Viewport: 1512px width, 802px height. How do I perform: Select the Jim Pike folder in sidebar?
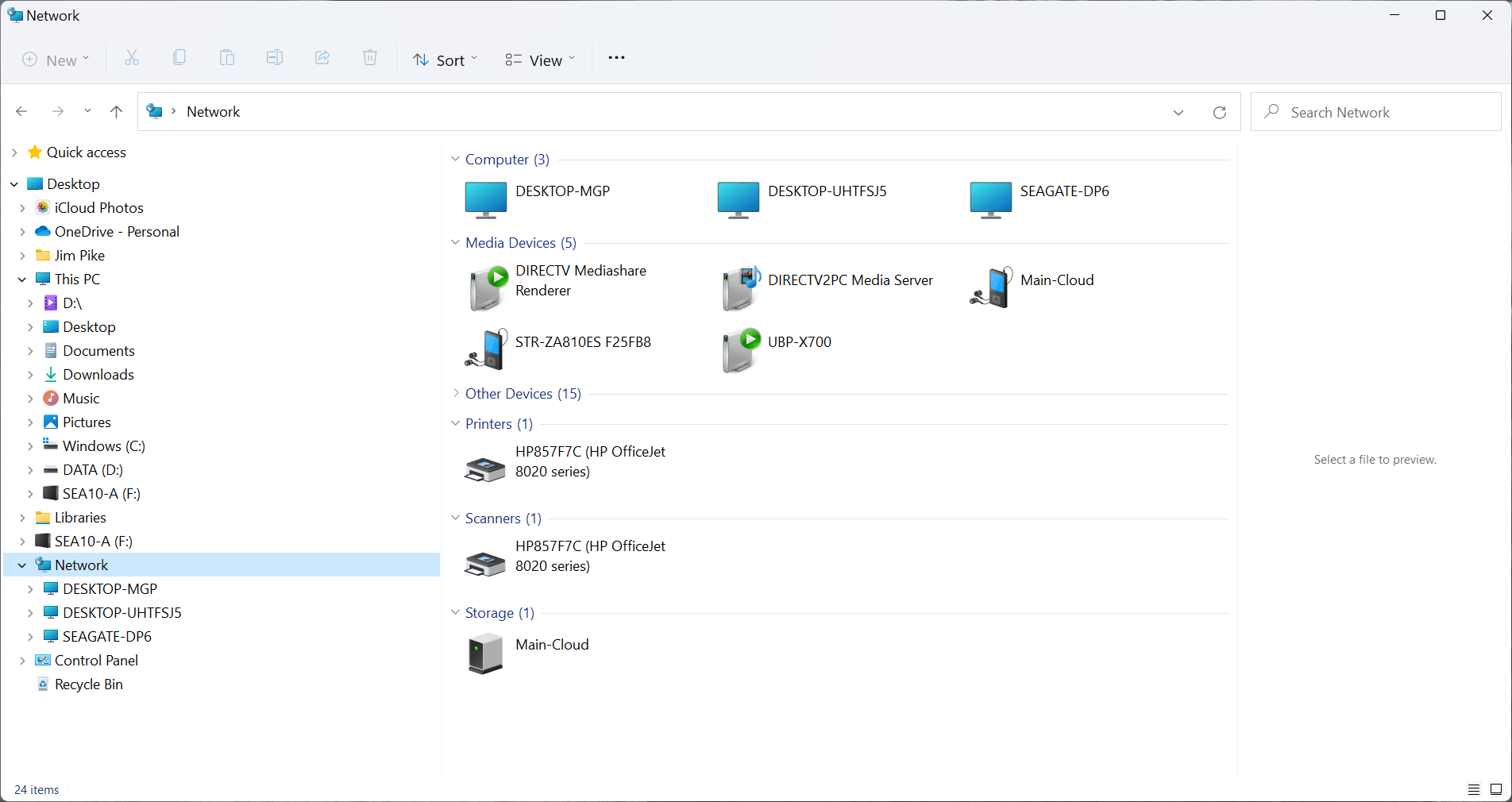pos(79,255)
